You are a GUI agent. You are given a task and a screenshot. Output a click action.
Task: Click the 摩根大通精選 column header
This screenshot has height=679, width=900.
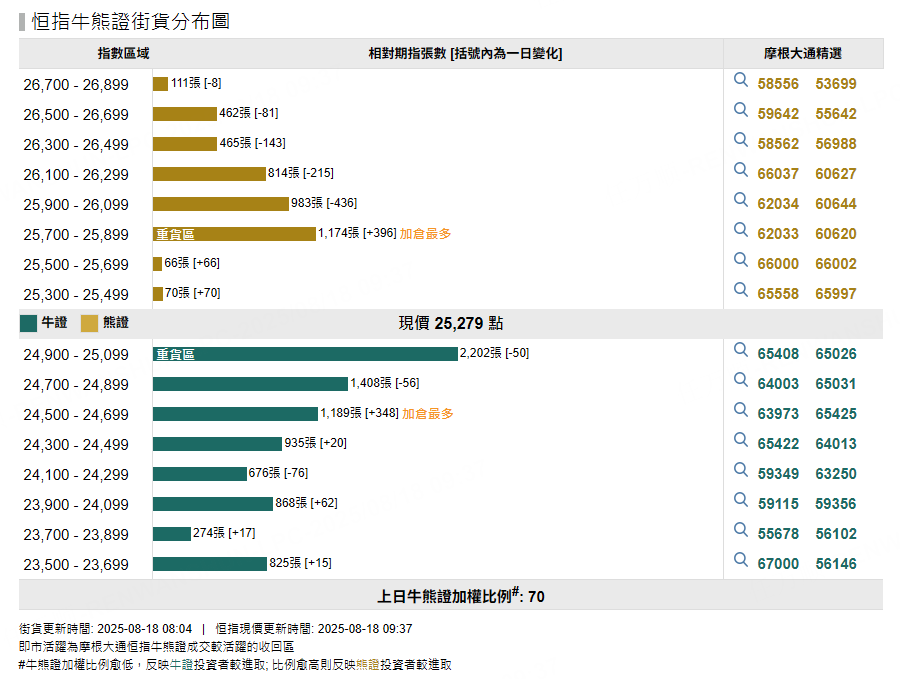pos(802,53)
